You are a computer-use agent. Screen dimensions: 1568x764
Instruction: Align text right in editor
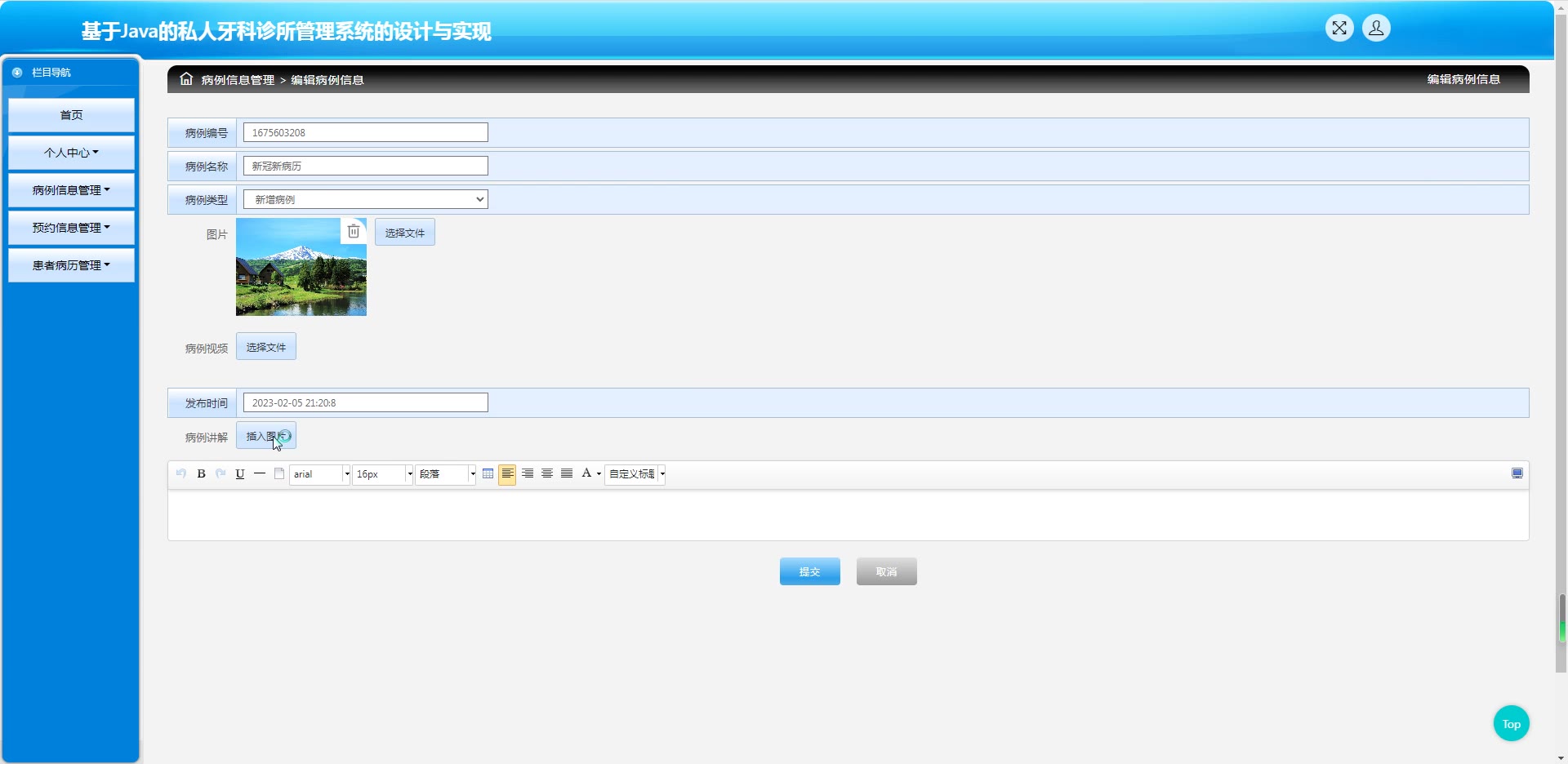point(528,473)
